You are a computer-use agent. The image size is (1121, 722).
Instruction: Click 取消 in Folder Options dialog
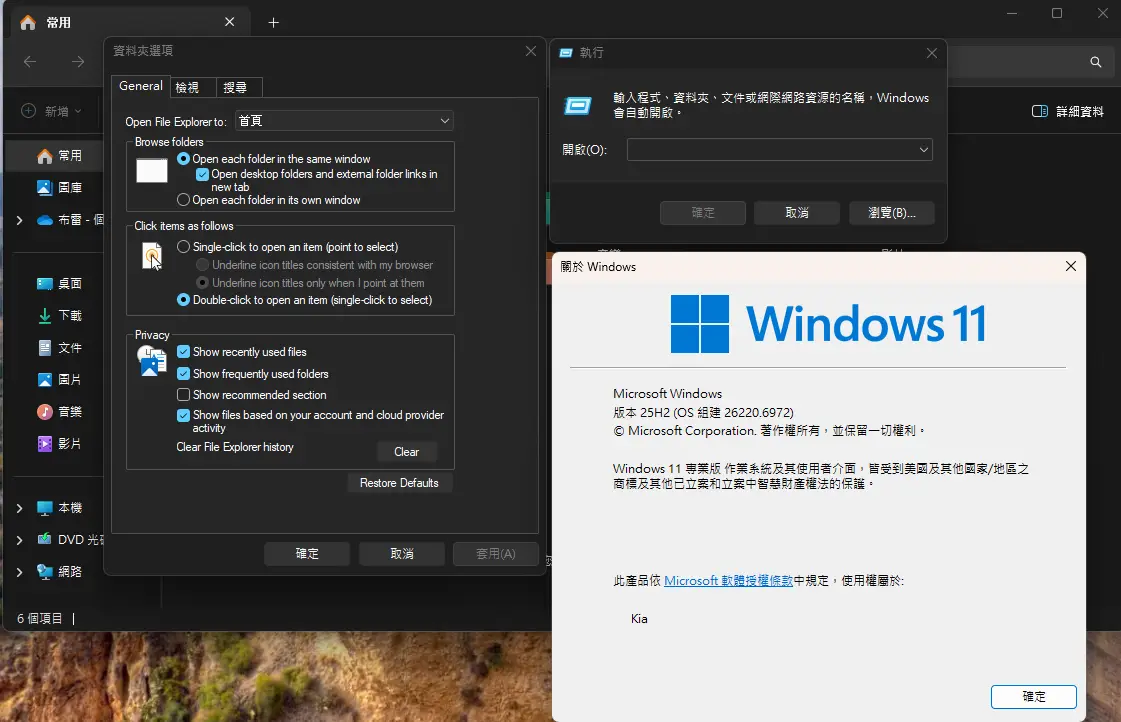(x=402, y=554)
